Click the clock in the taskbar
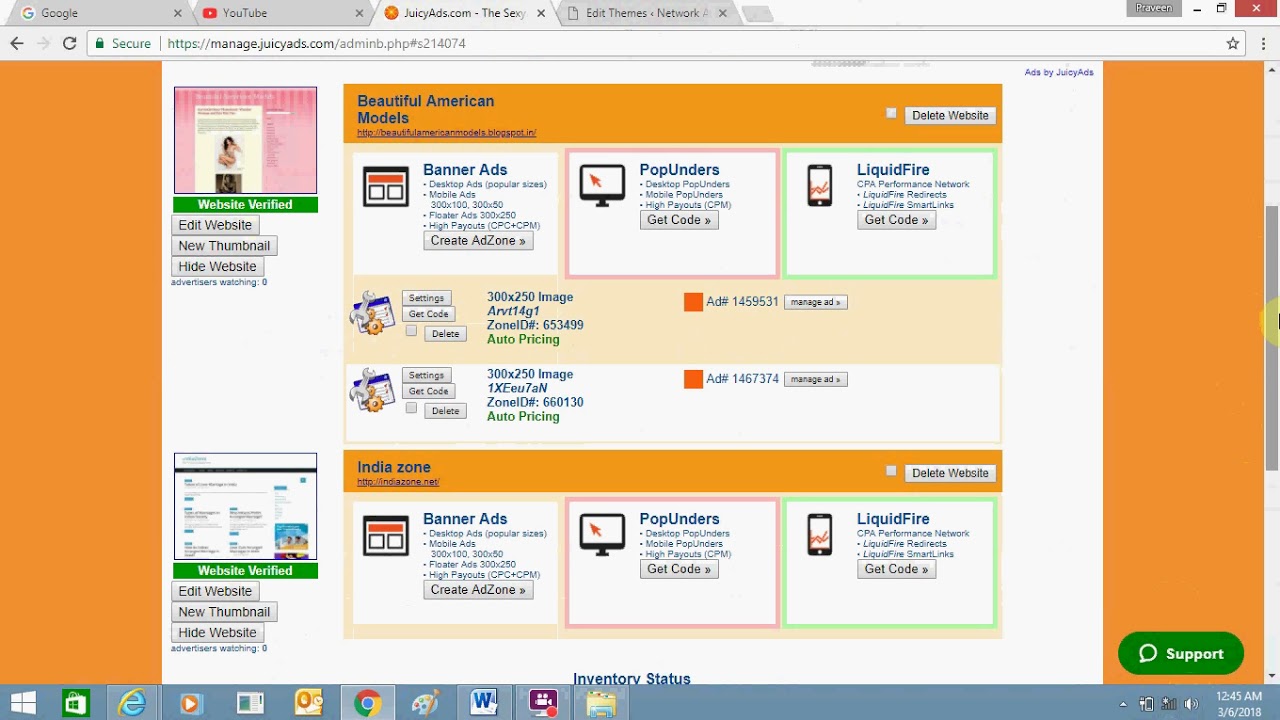 [1240, 703]
